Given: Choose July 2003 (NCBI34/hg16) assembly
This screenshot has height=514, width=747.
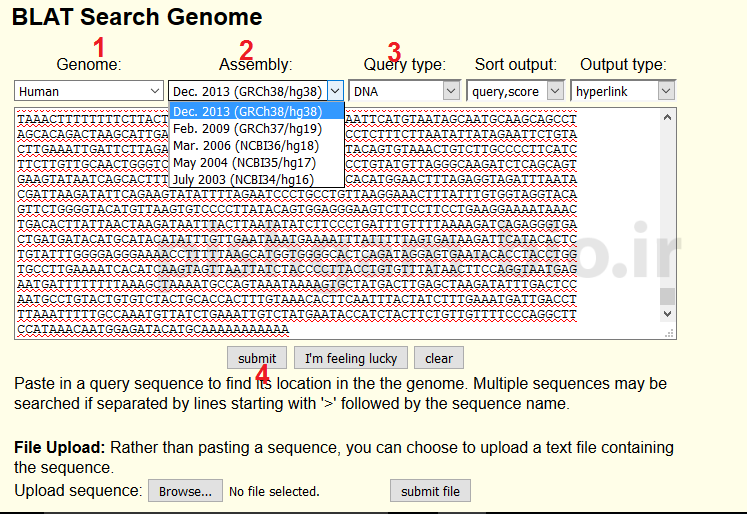Looking at the screenshot, I should [x=256, y=179].
